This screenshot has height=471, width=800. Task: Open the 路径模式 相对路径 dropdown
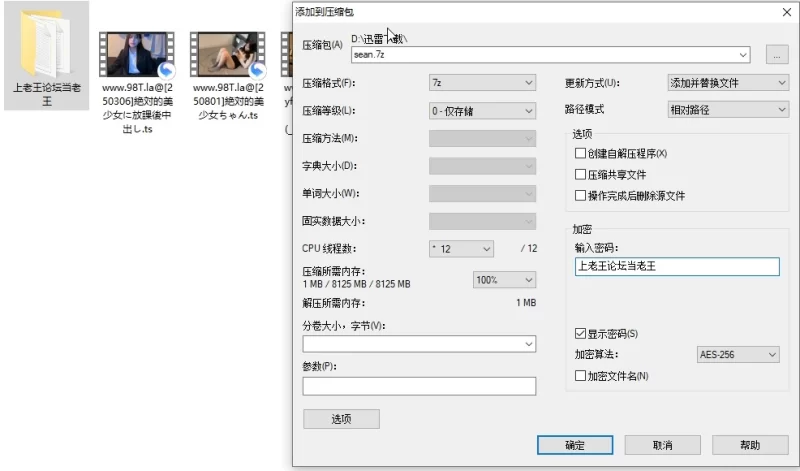[728, 110]
